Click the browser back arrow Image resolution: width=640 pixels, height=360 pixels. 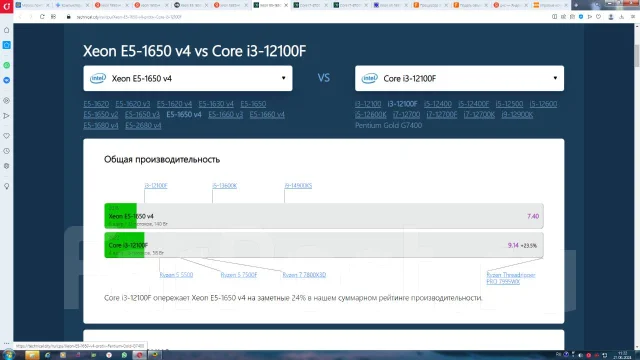point(20,17)
